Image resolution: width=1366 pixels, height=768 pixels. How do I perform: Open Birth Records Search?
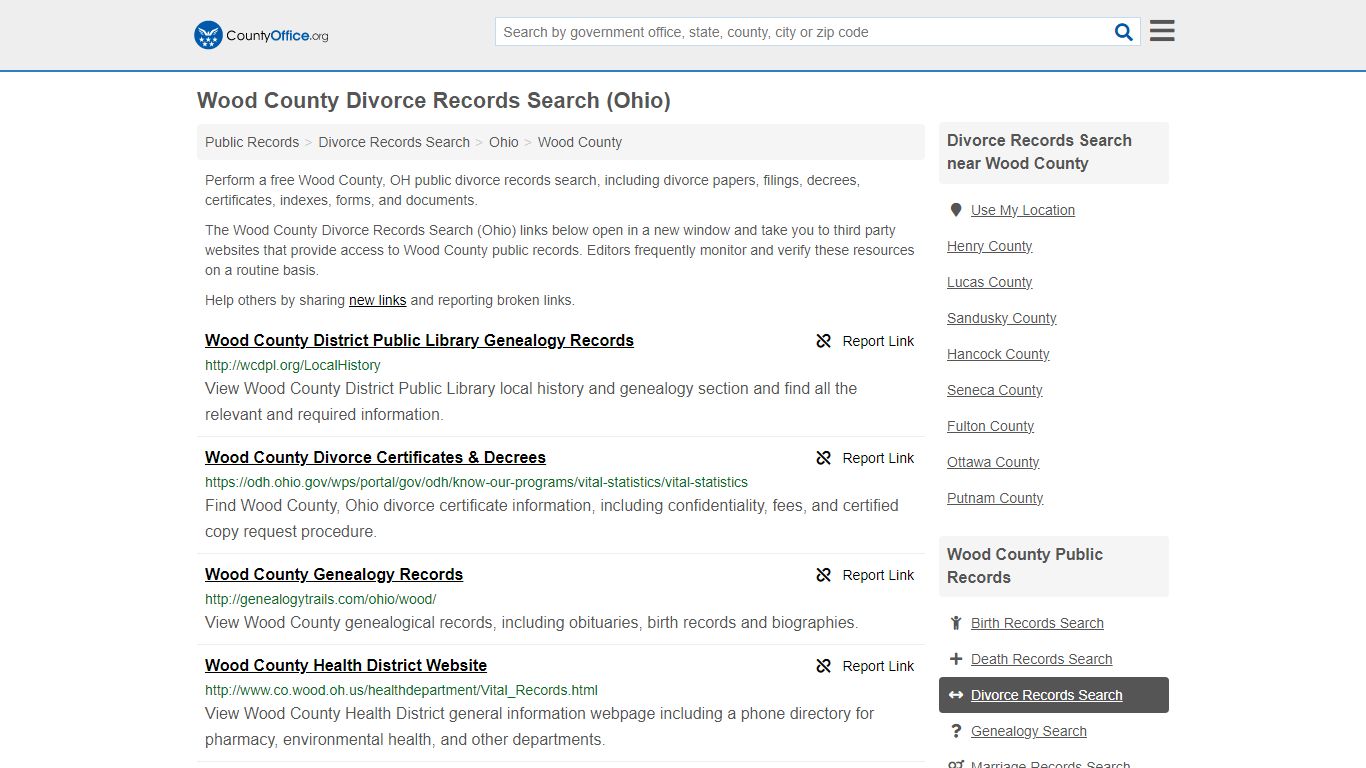[1037, 623]
